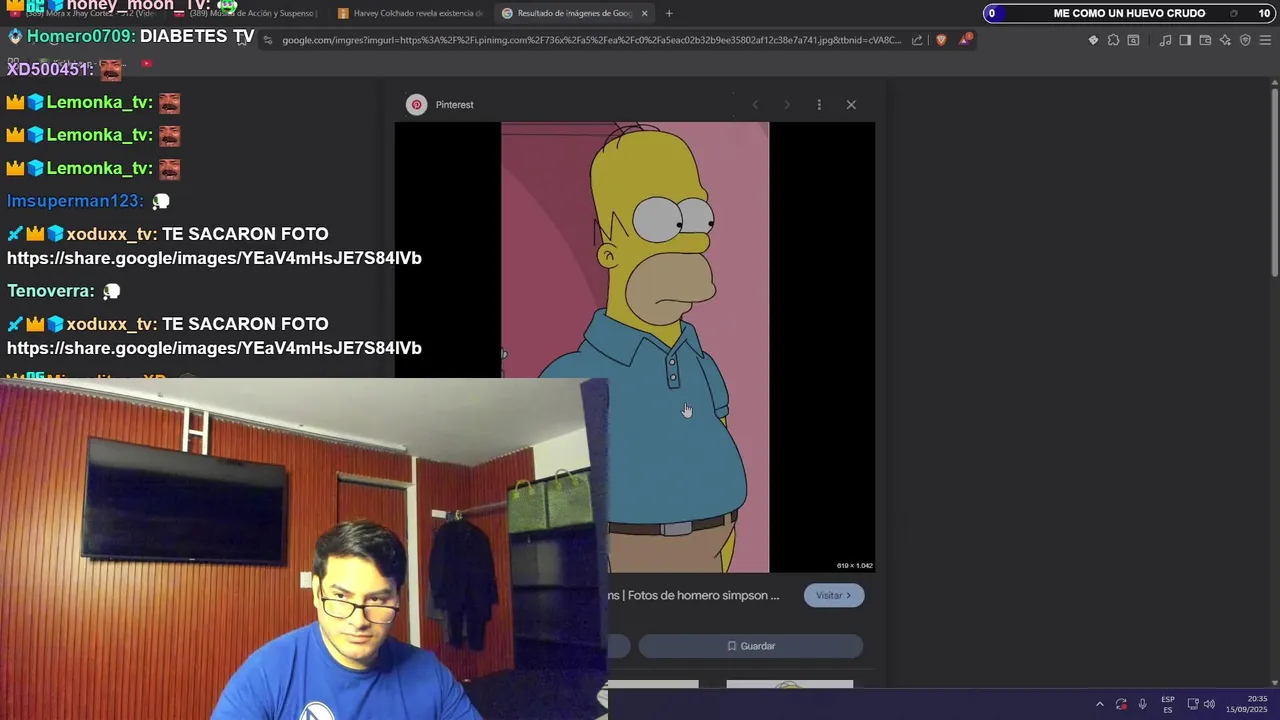Open the browser hamburger main menu
1280x720 pixels.
[1266, 40]
